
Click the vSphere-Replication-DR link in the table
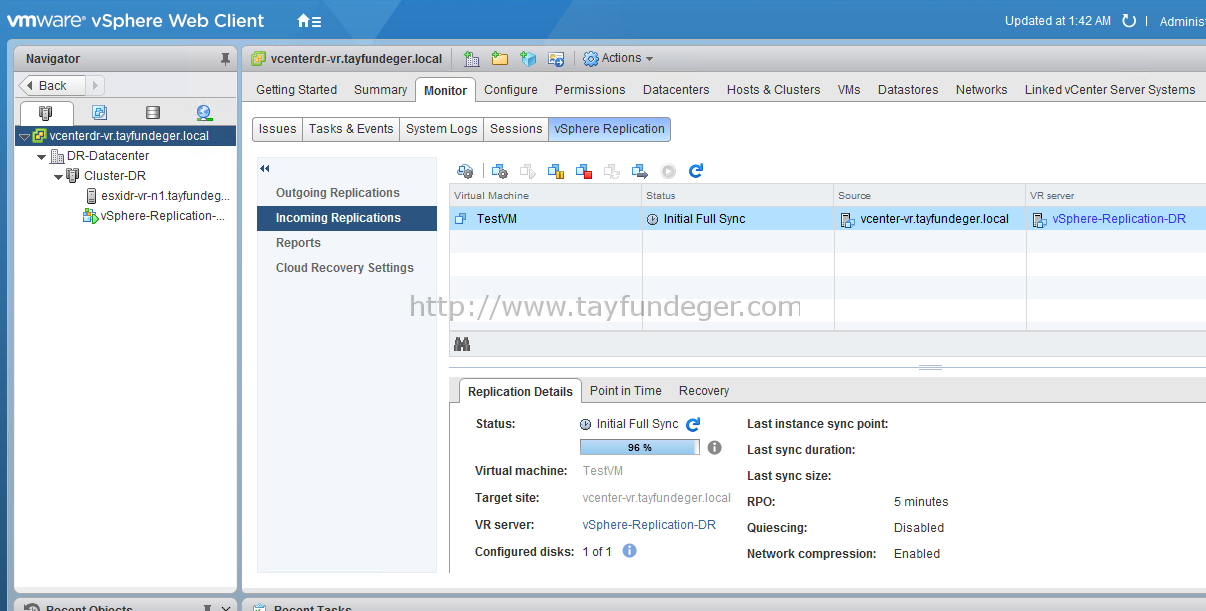click(x=1119, y=219)
